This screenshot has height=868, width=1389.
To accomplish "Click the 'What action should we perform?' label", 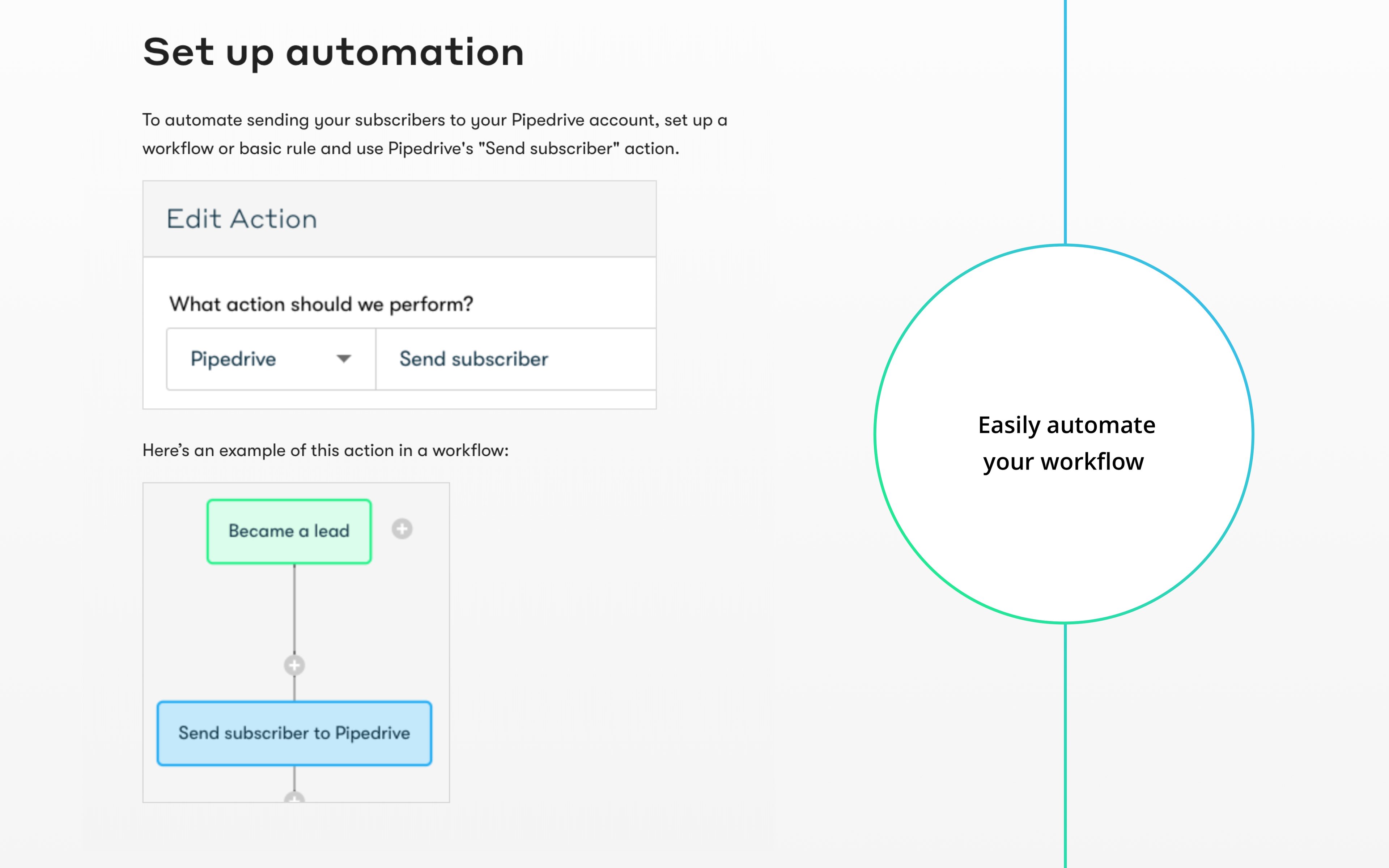I will [322, 304].
